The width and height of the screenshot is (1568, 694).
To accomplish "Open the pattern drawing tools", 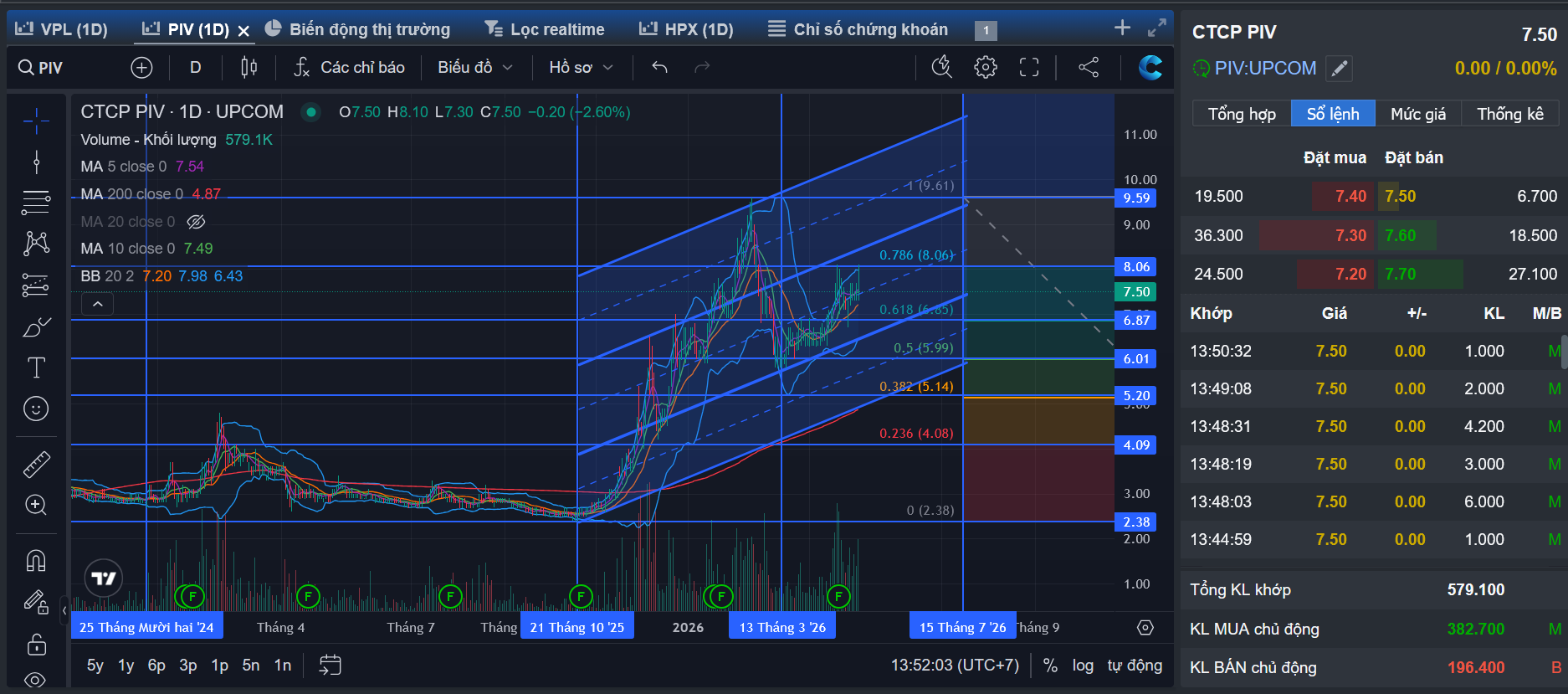I will (36, 244).
